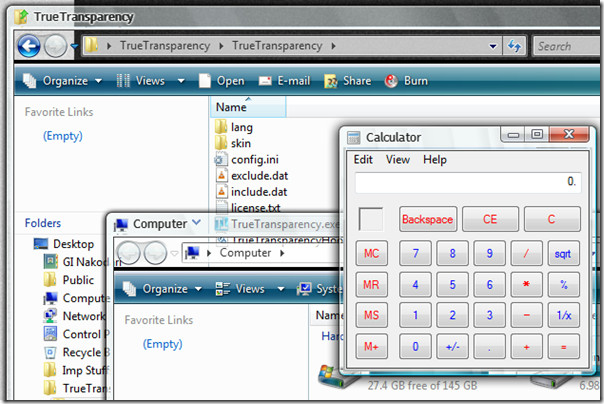Open the Calculator View menu

click(x=398, y=159)
